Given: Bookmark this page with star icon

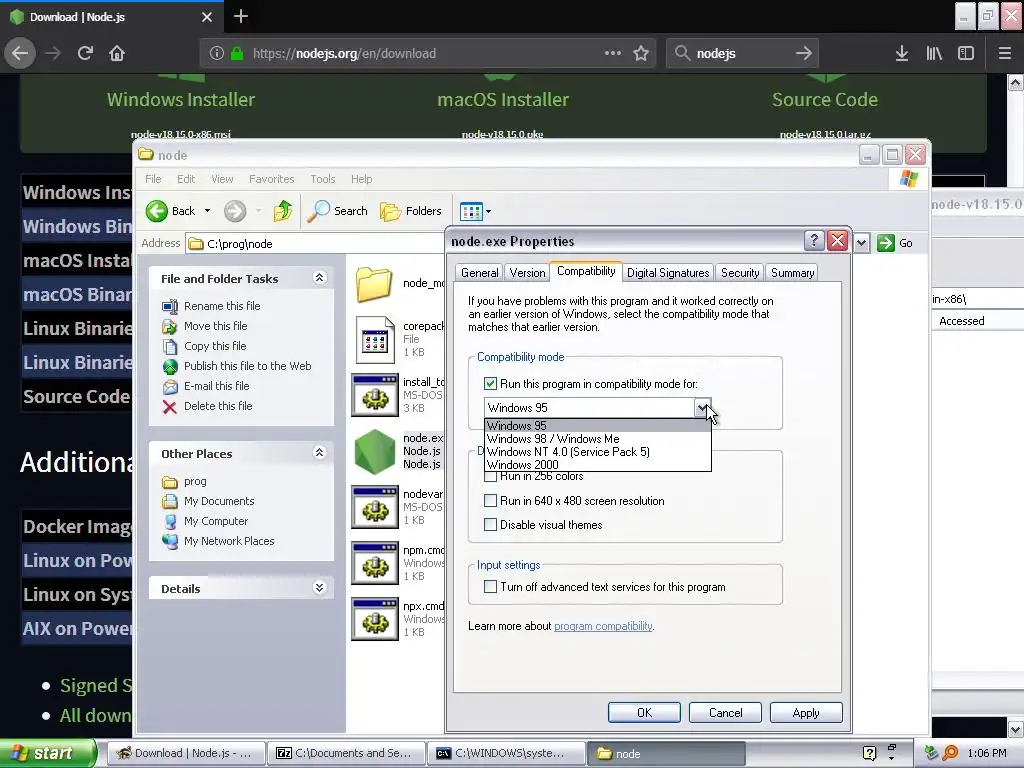Looking at the screenshot, I should (641, 53).
